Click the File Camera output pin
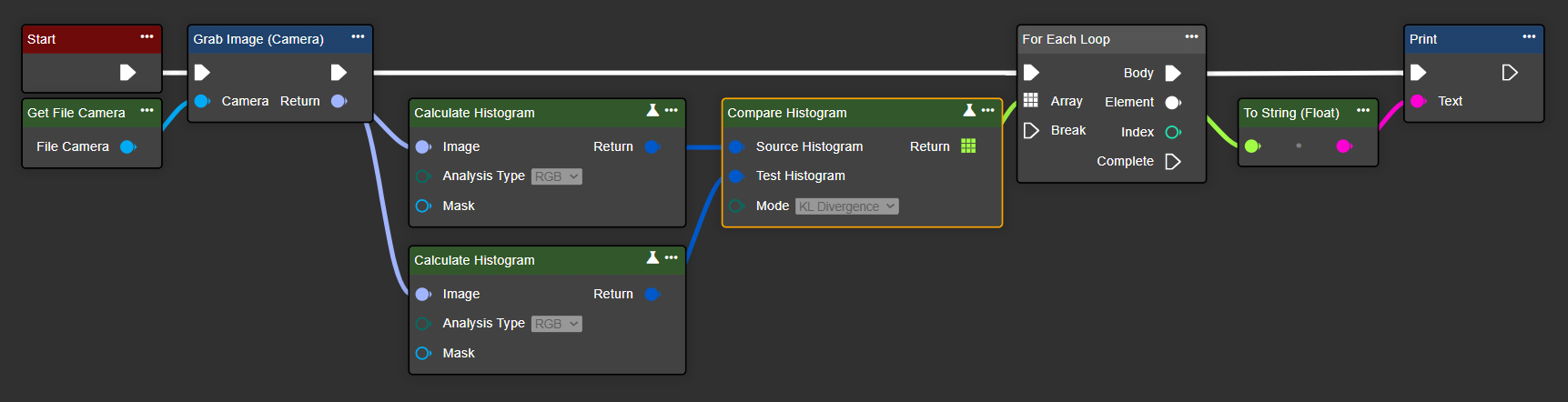Viewport: 1568px width, 402px height. click(128, 146)
